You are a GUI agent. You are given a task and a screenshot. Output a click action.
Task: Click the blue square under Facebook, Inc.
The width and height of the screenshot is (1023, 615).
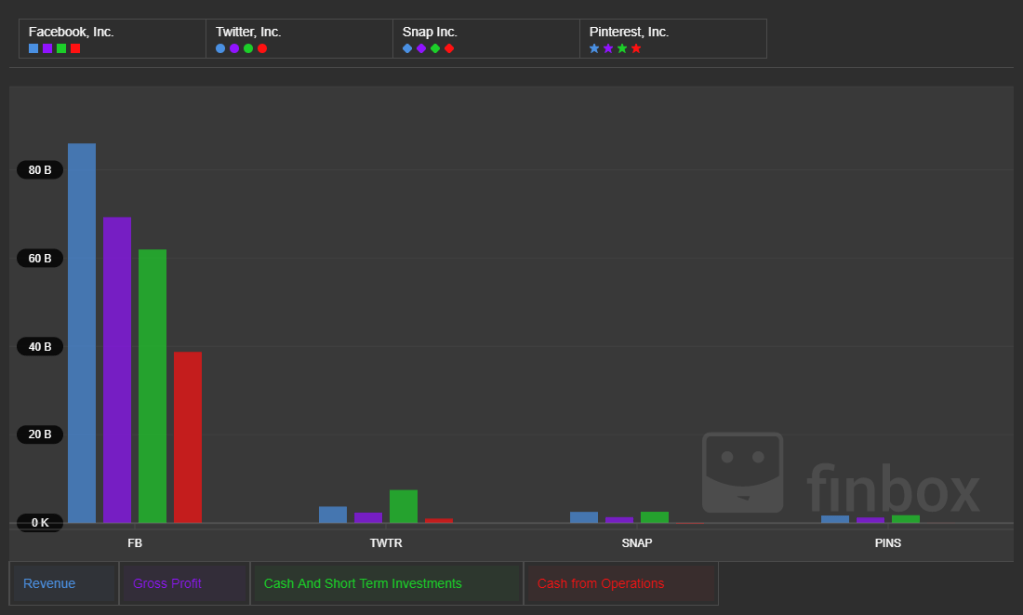pyautogui.click(x=34, y=48)
